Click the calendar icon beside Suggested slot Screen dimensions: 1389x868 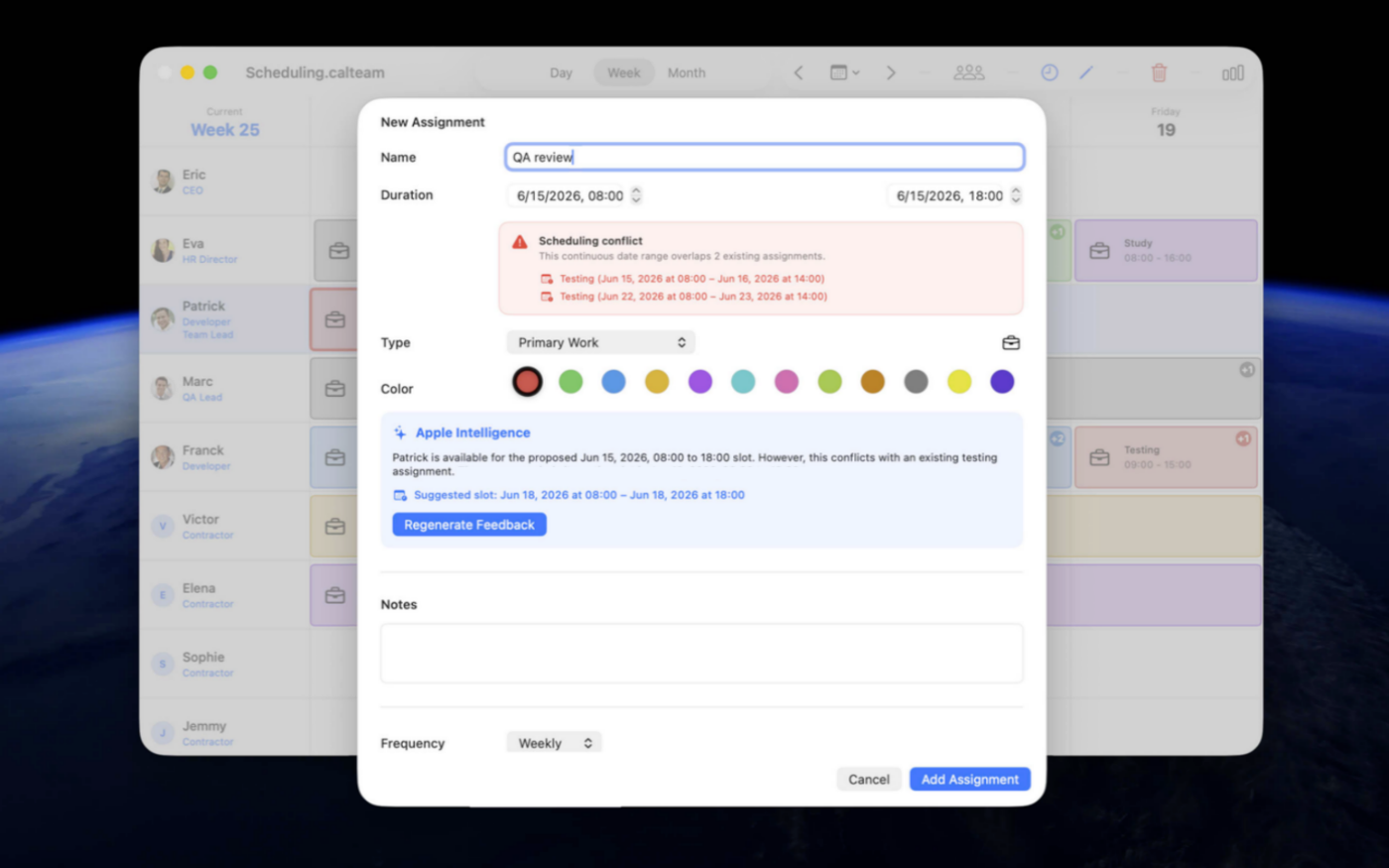pyautogui.click(x=400, y=495)
